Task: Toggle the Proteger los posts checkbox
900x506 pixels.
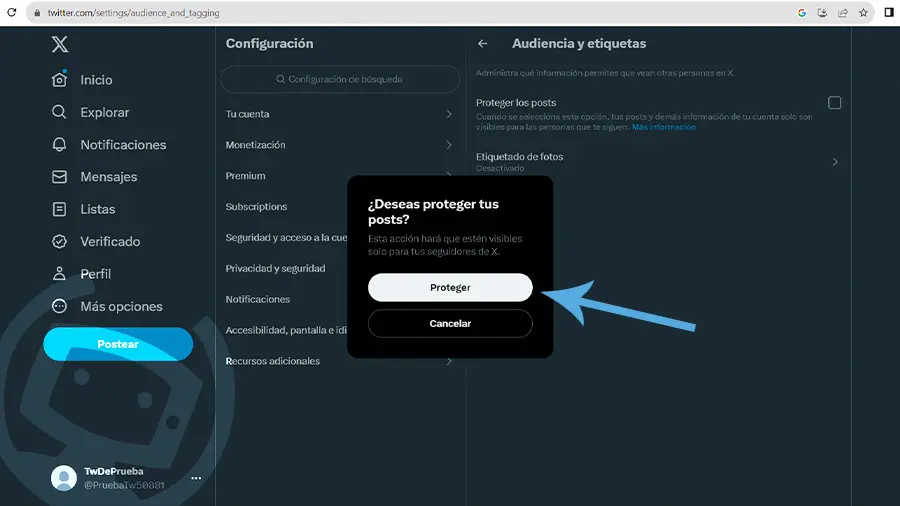Action: pos(835,103)
